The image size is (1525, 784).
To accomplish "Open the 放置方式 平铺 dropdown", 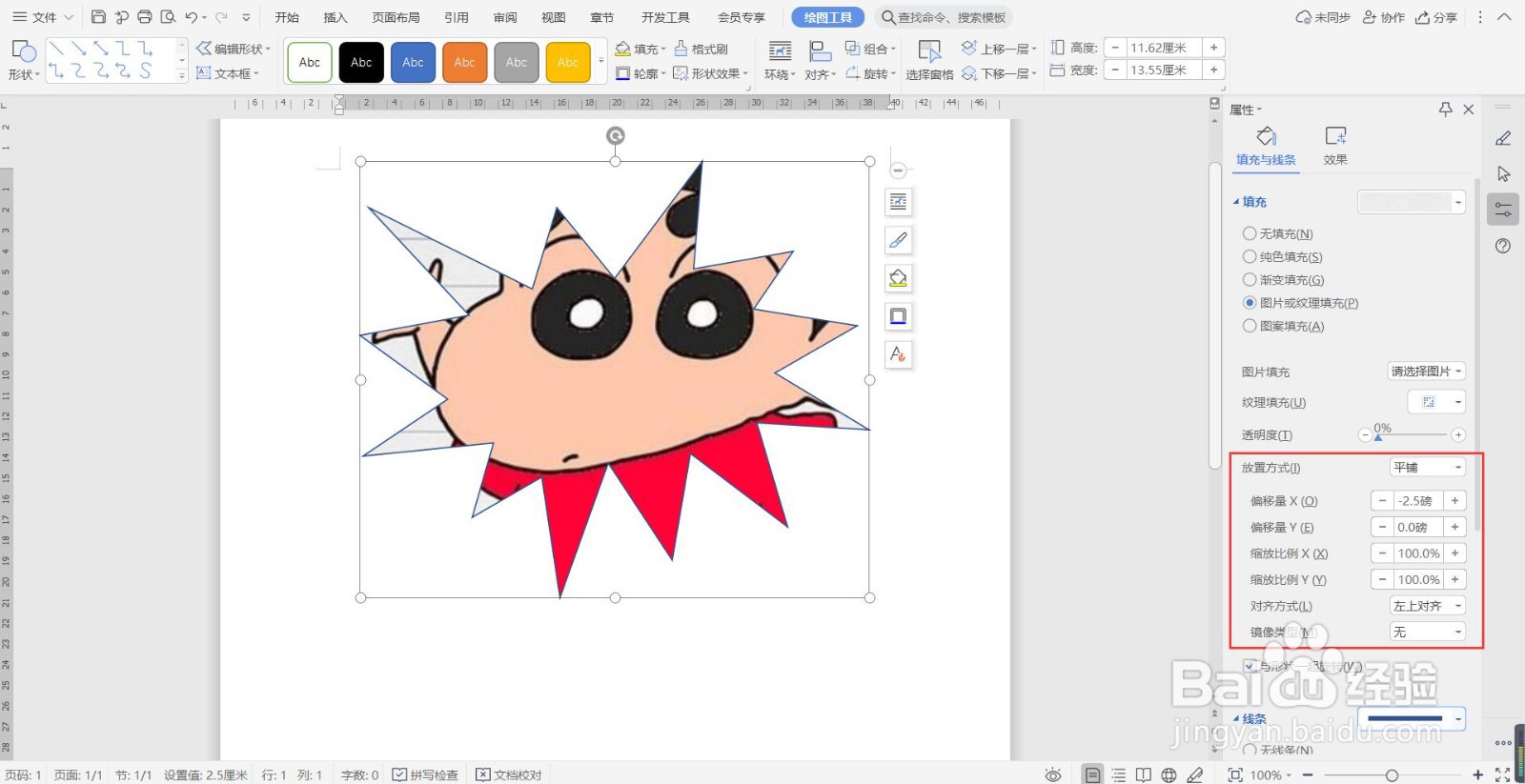I will coord(1427,467).
